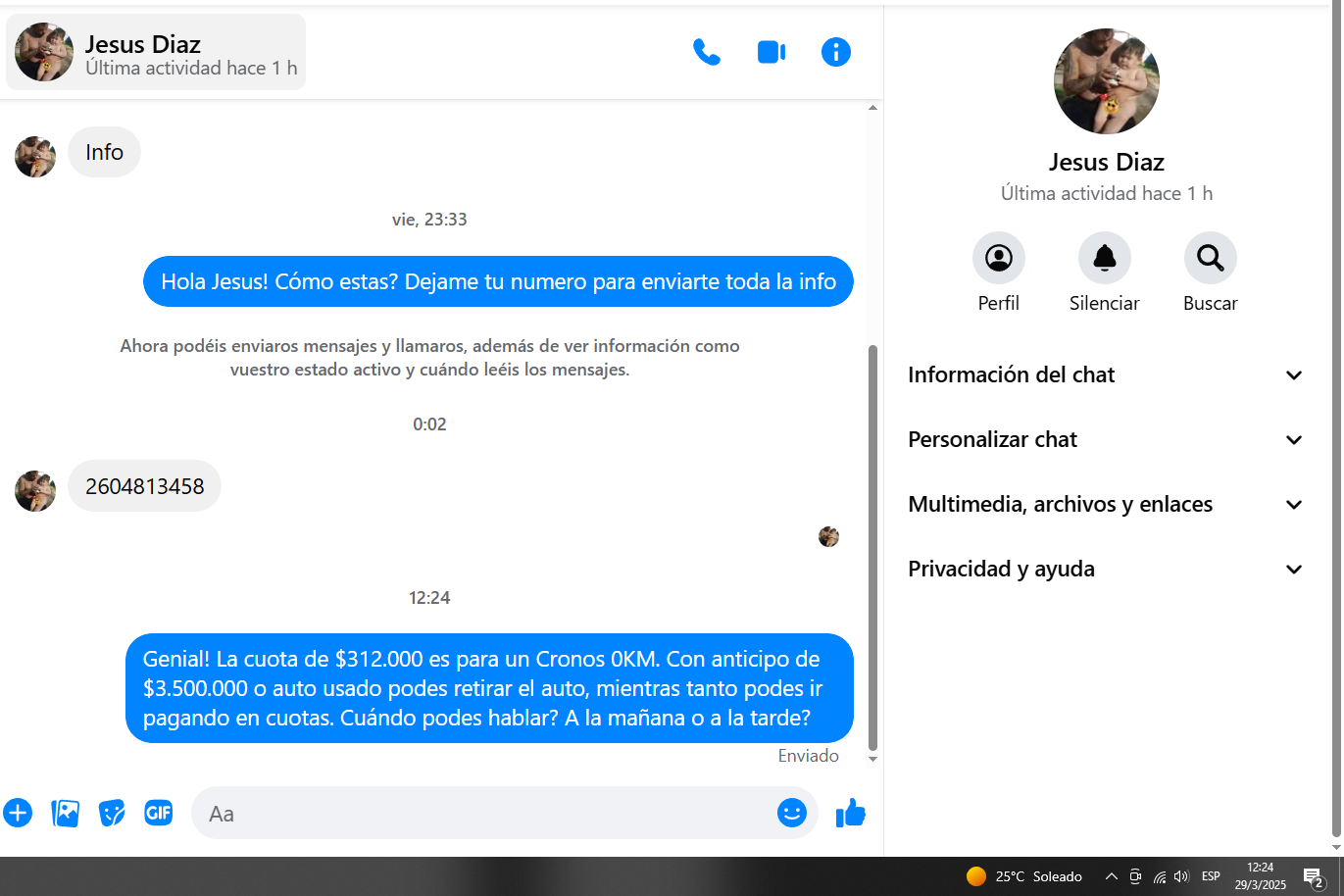1344x896 pixels.
Task: Start a voice call with Jesus Diaz
Action: click(707, 52)
